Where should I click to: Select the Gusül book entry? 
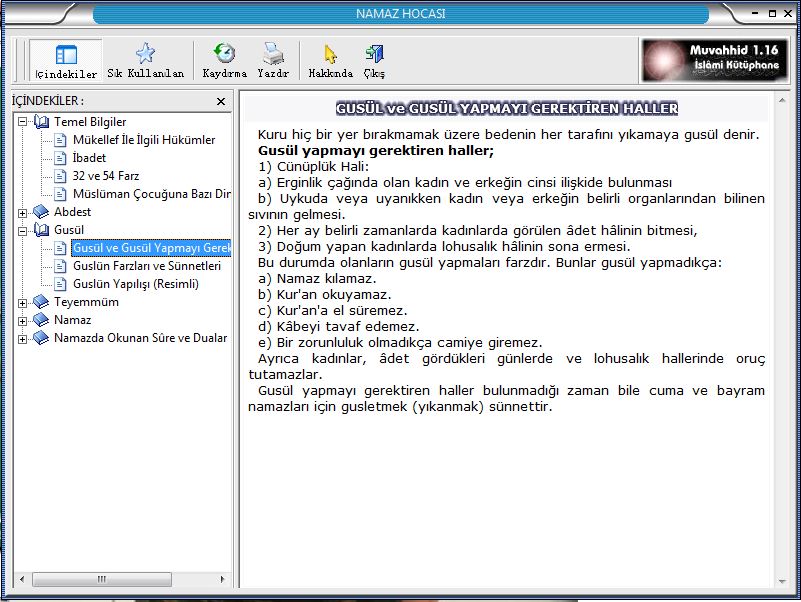[69, 229]
